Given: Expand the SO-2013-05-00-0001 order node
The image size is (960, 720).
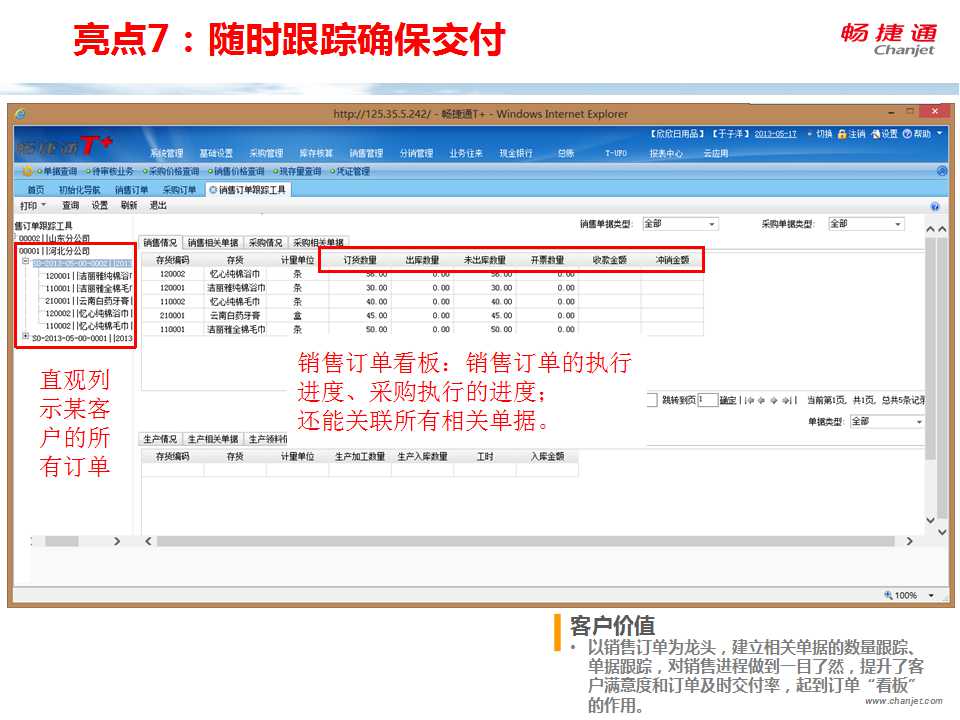Looking at the screenshot, I should point(25,337).
